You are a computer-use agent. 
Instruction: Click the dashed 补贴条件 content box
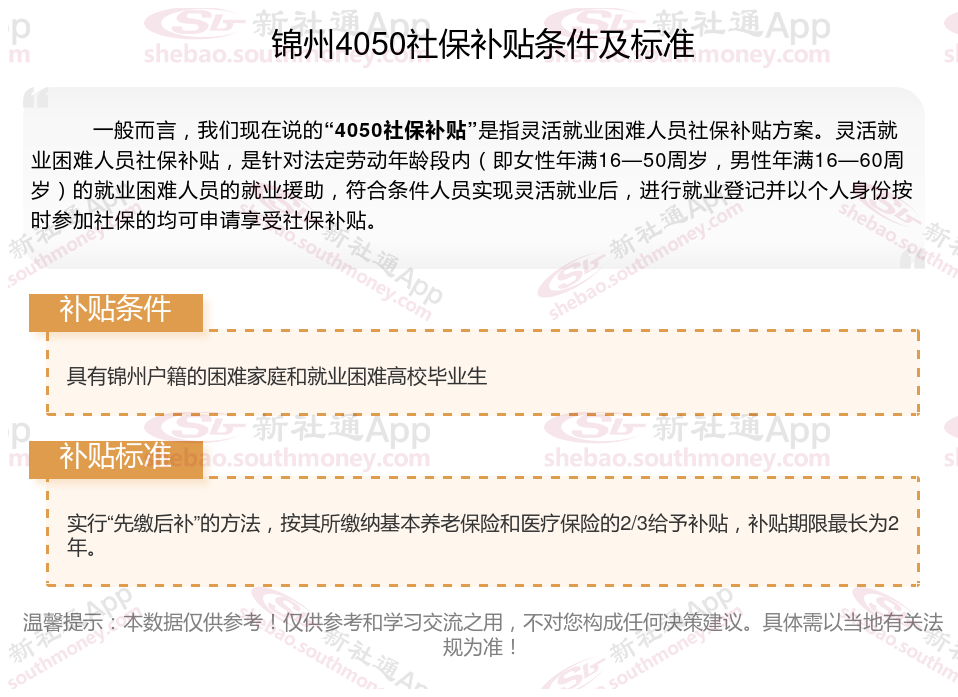[x=483, y=373]
